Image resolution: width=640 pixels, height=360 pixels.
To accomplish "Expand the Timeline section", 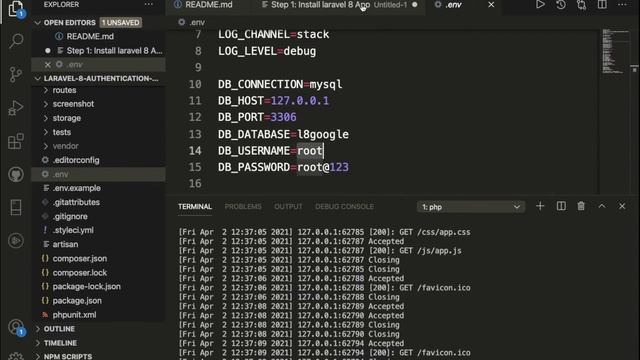I will (60, 343).
